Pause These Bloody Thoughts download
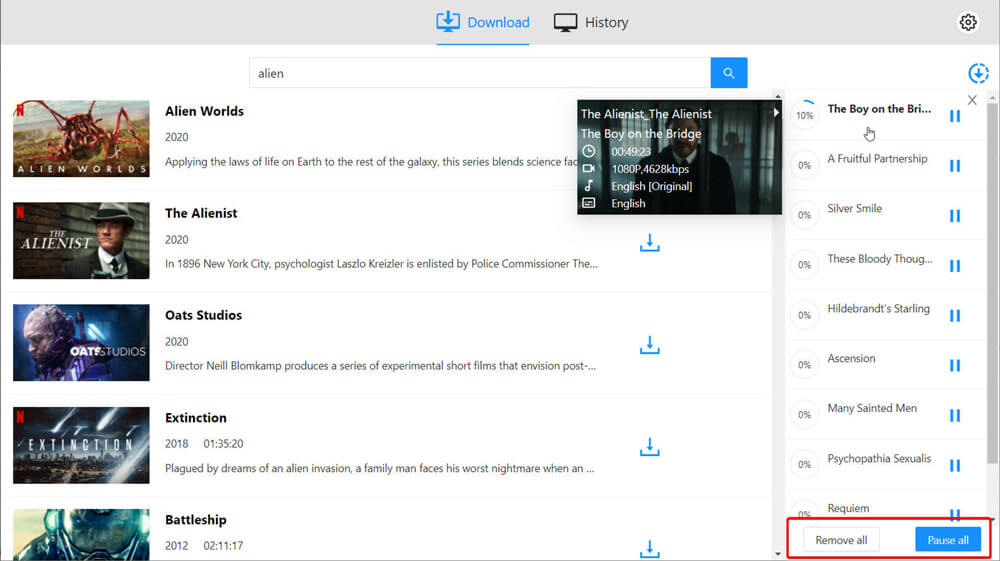1000x561 pixels. [954, 266]
